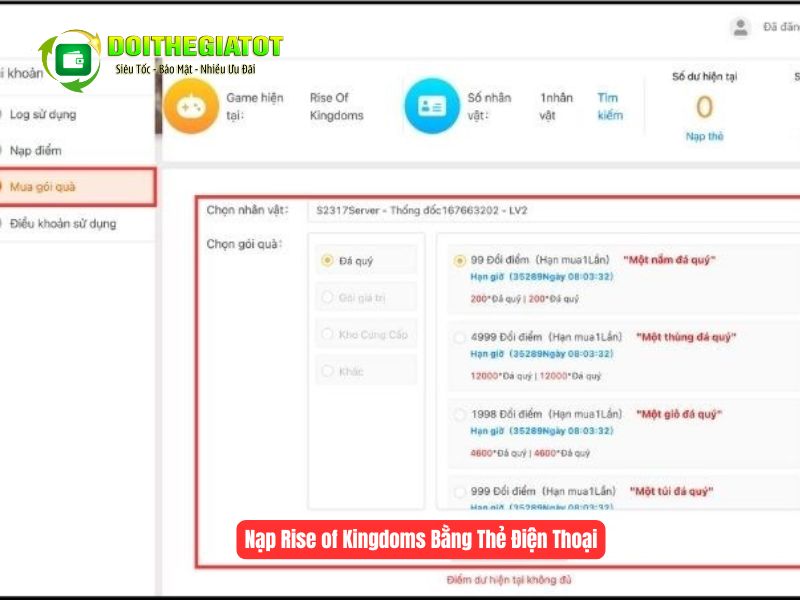Select the Gói giá trị radio button
800x600 pixels.
[327, 297]
